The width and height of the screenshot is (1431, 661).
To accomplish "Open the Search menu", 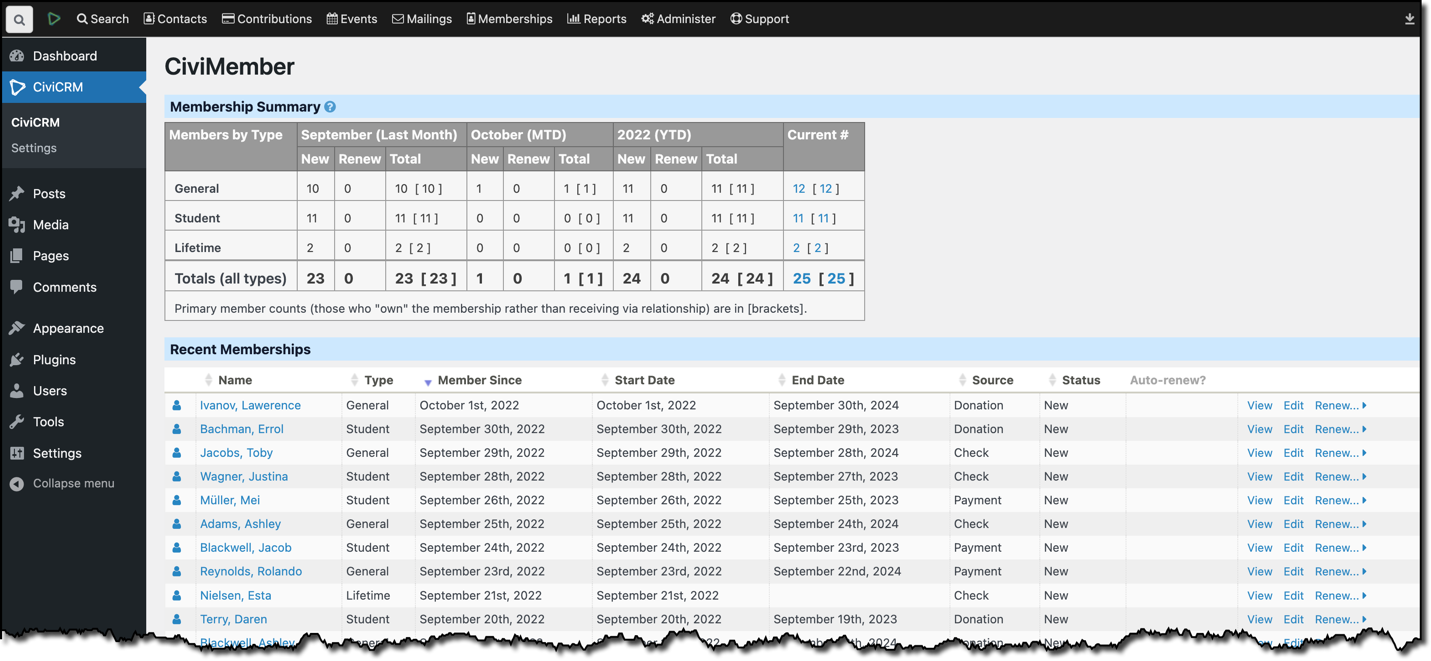I will tap(103, 19).
